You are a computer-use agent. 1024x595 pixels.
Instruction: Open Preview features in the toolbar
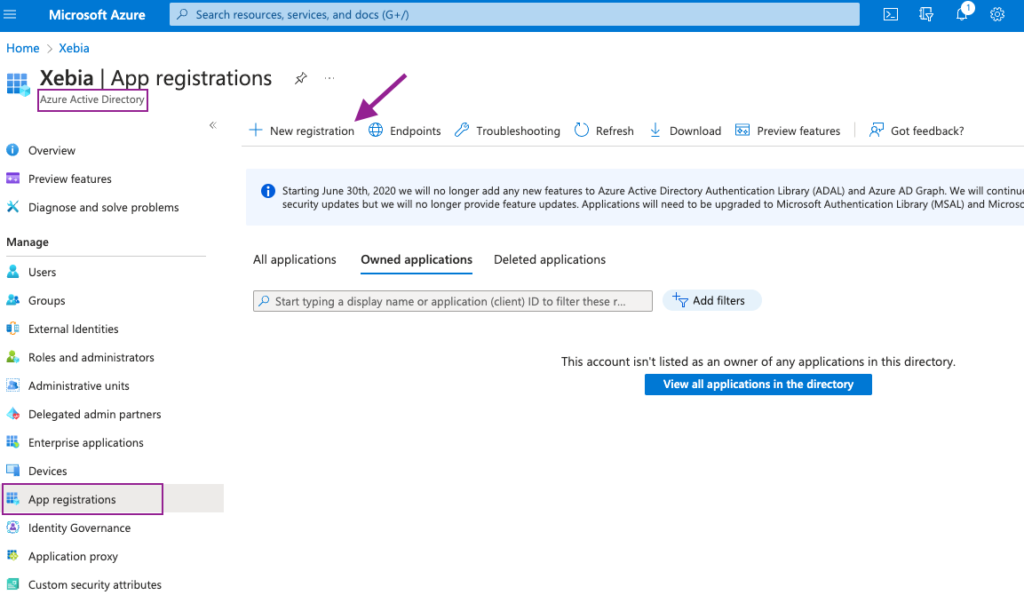coord(788,131)
